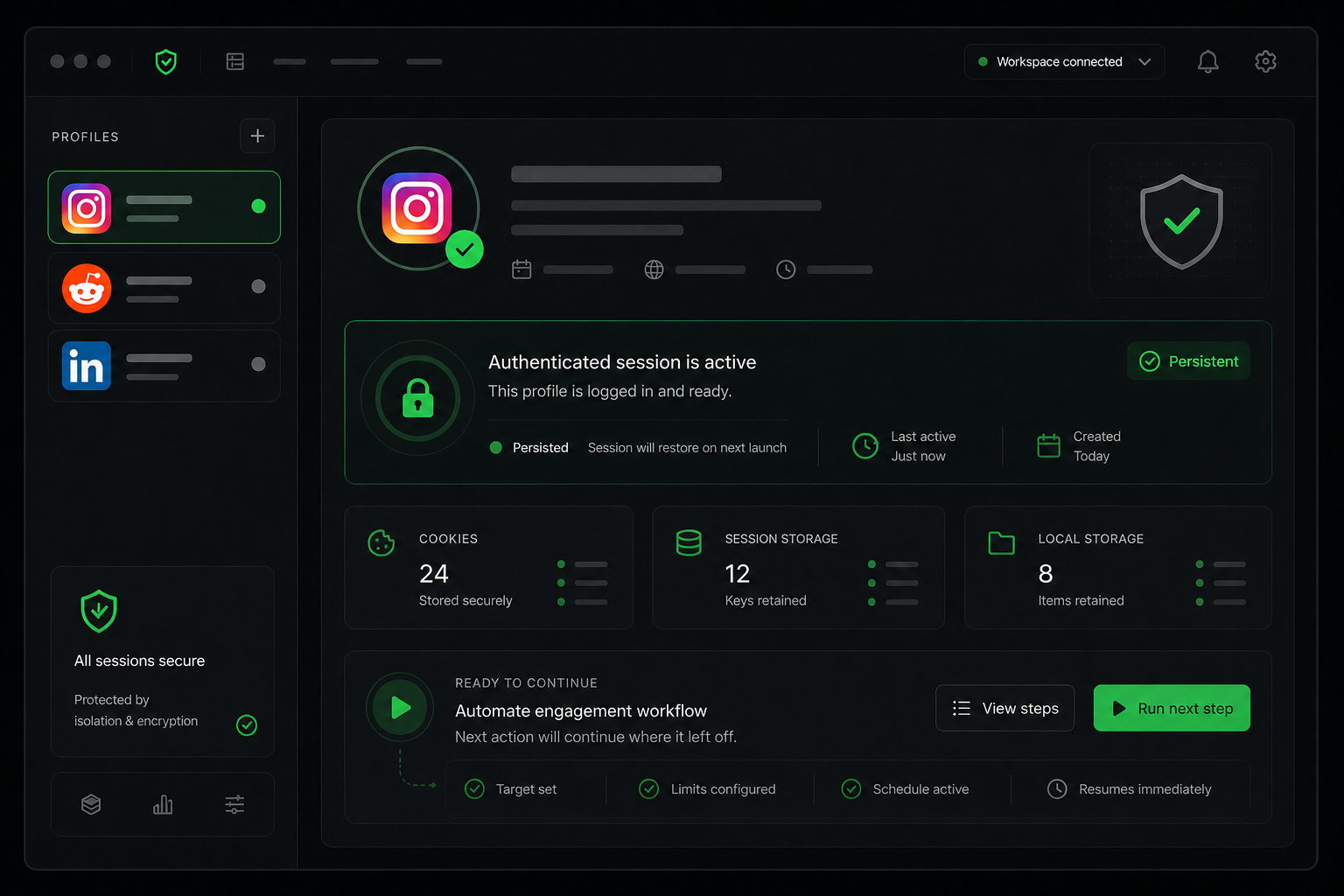Click the gray status dot on the LinkedIn profile

[258, 364]
